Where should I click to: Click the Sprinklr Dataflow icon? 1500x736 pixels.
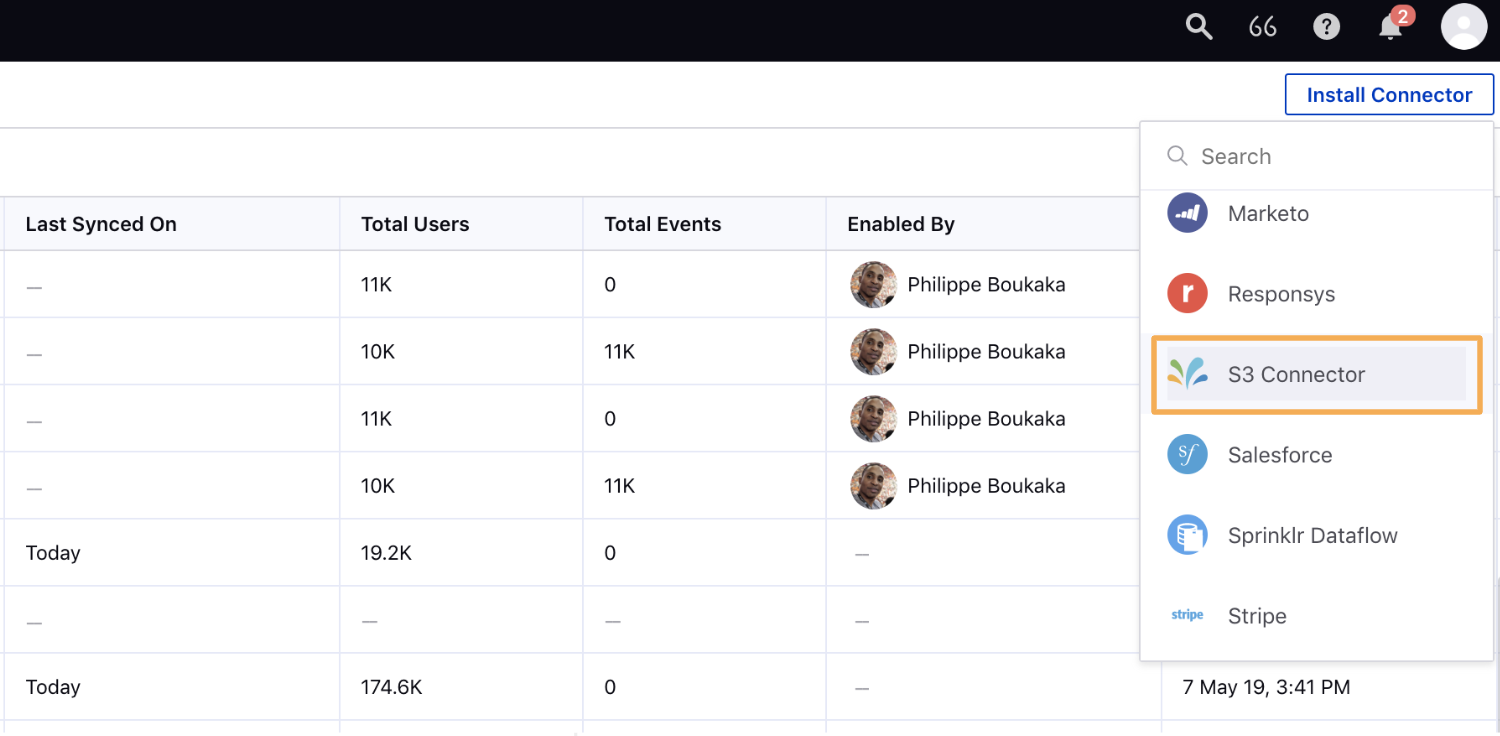1187,535
